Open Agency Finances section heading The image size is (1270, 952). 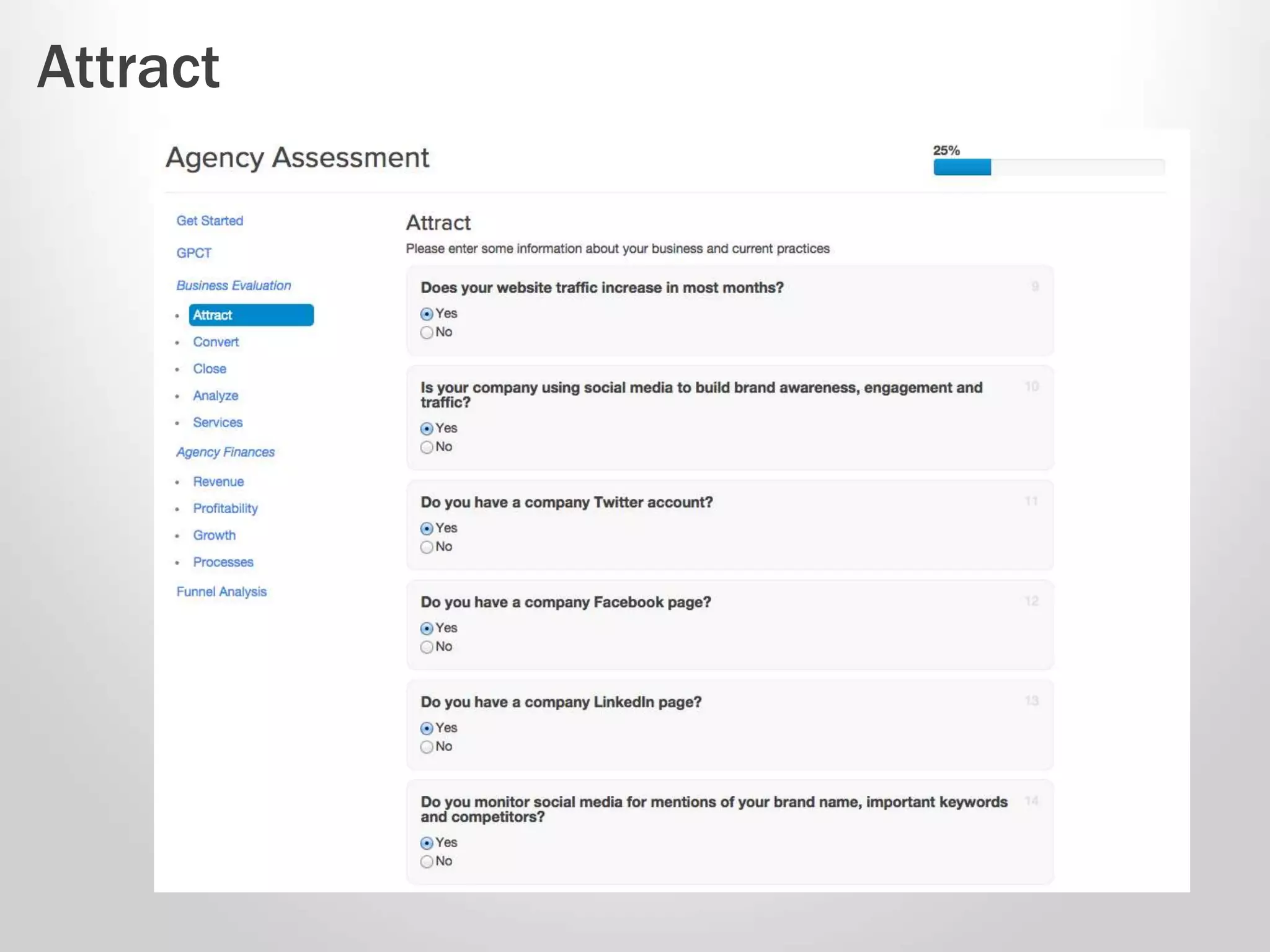(225, 452)
